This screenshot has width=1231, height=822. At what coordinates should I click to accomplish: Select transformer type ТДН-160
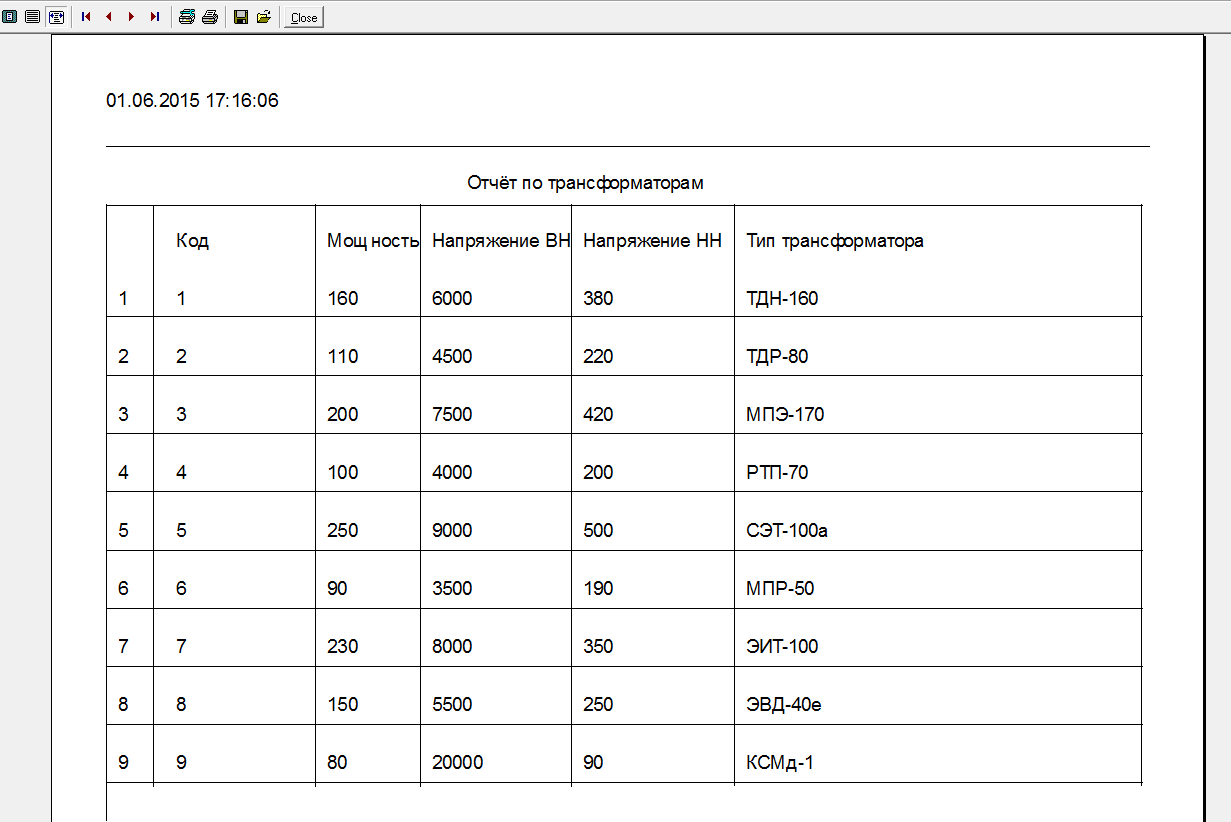click(782, 298)
